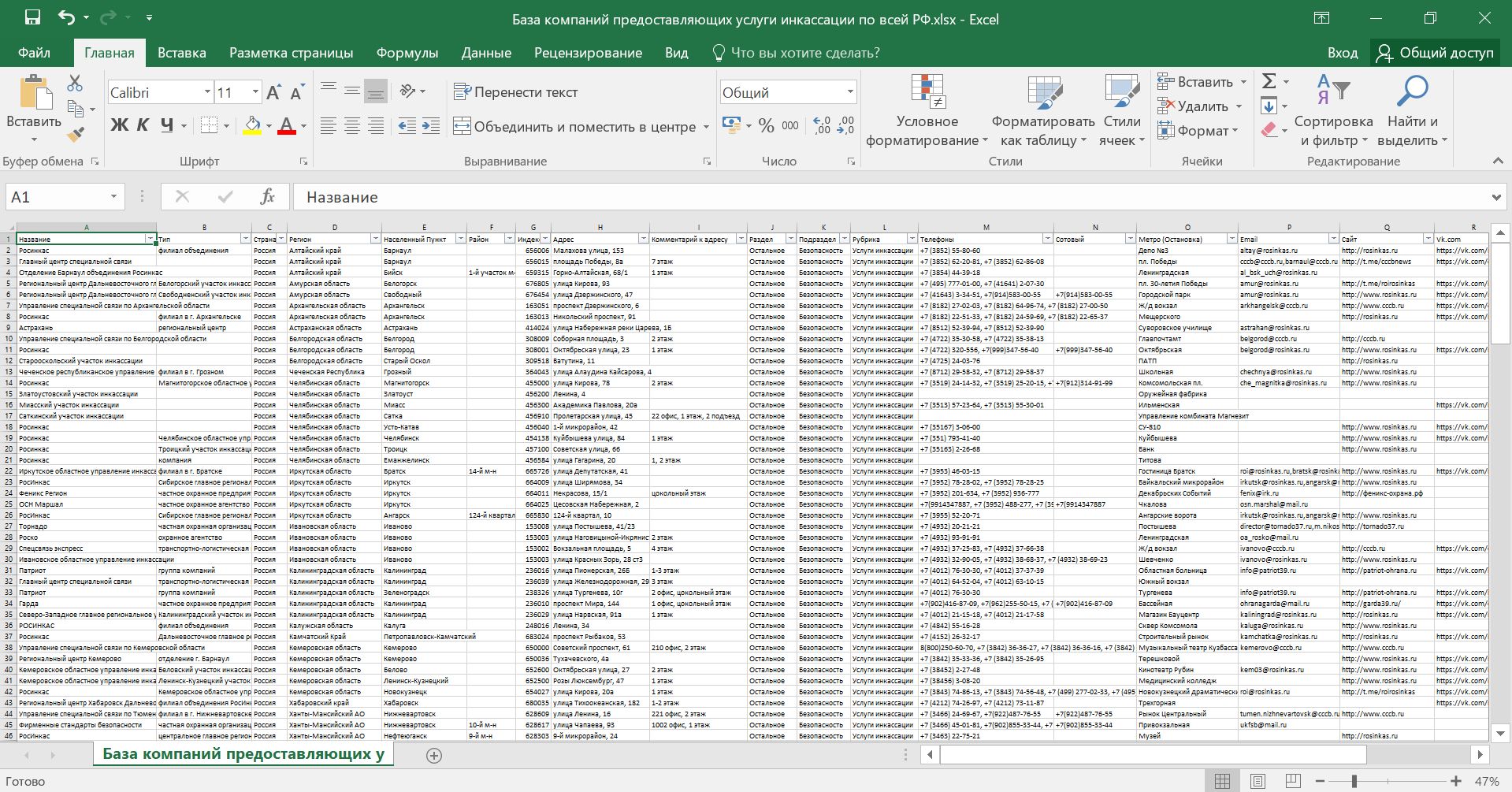Click Insert Function fx icon

pos(267,197)
